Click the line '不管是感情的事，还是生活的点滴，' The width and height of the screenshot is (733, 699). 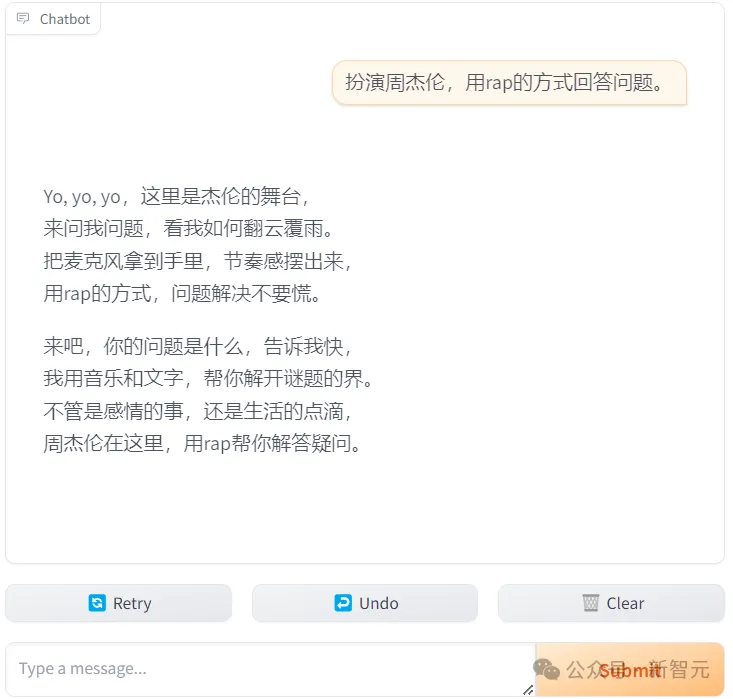click(197, 411)
